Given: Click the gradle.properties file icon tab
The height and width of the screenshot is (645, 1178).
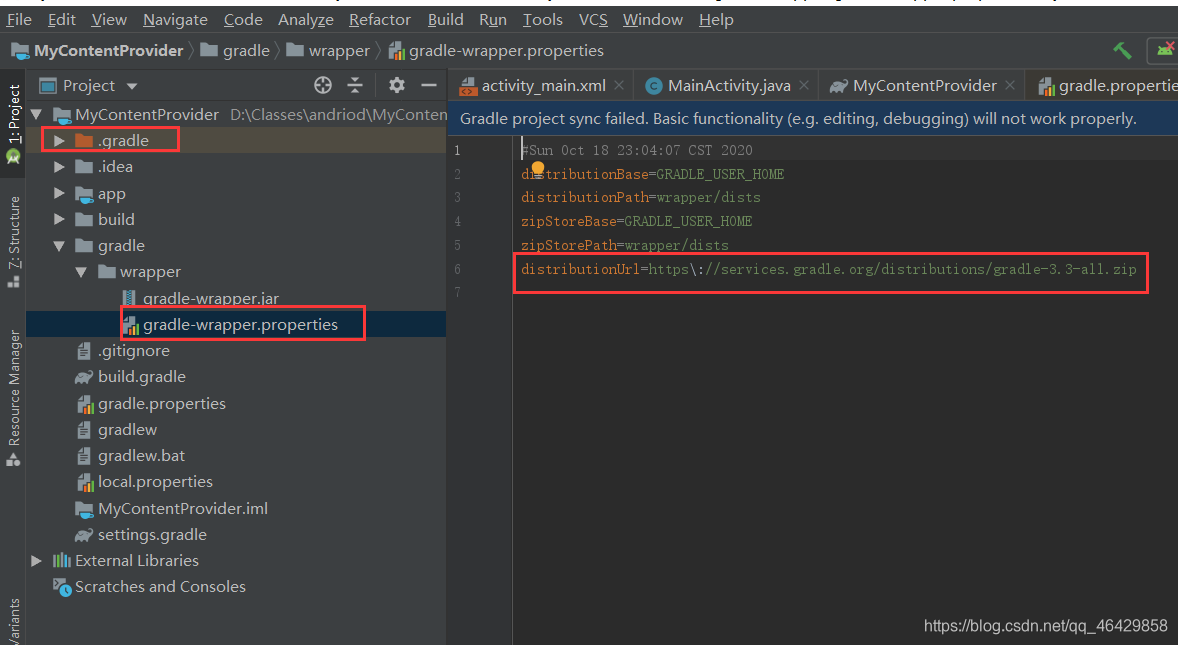Looking at the screenshot, I should (1047, 85).
